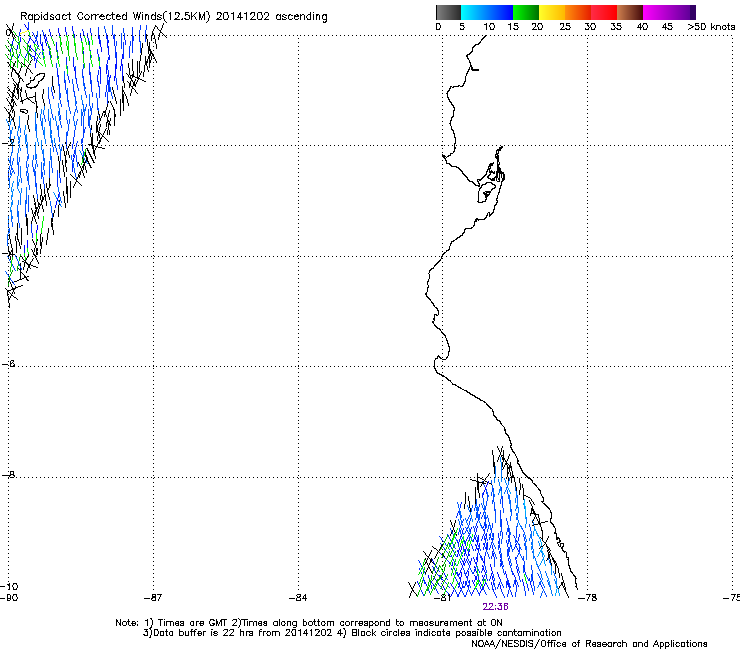Click the yellow 20-25 knots color swatch
This screenshot has height=650, width=740.
tap(552, 12)
